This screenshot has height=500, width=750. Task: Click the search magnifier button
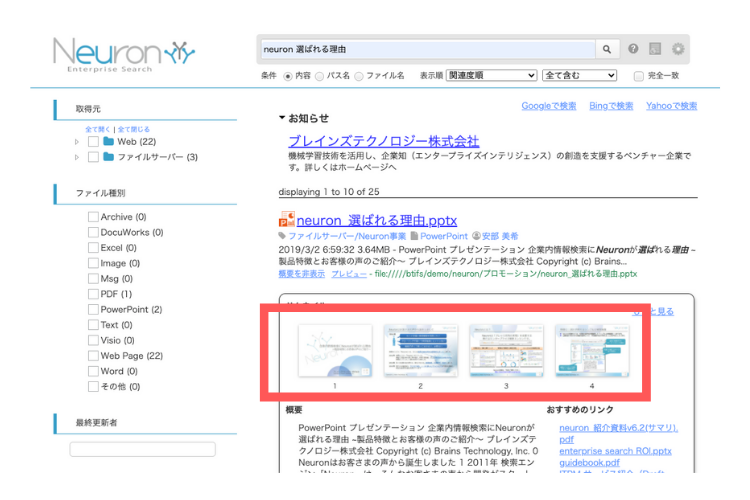pyautogui.click(x=607, y=49)
